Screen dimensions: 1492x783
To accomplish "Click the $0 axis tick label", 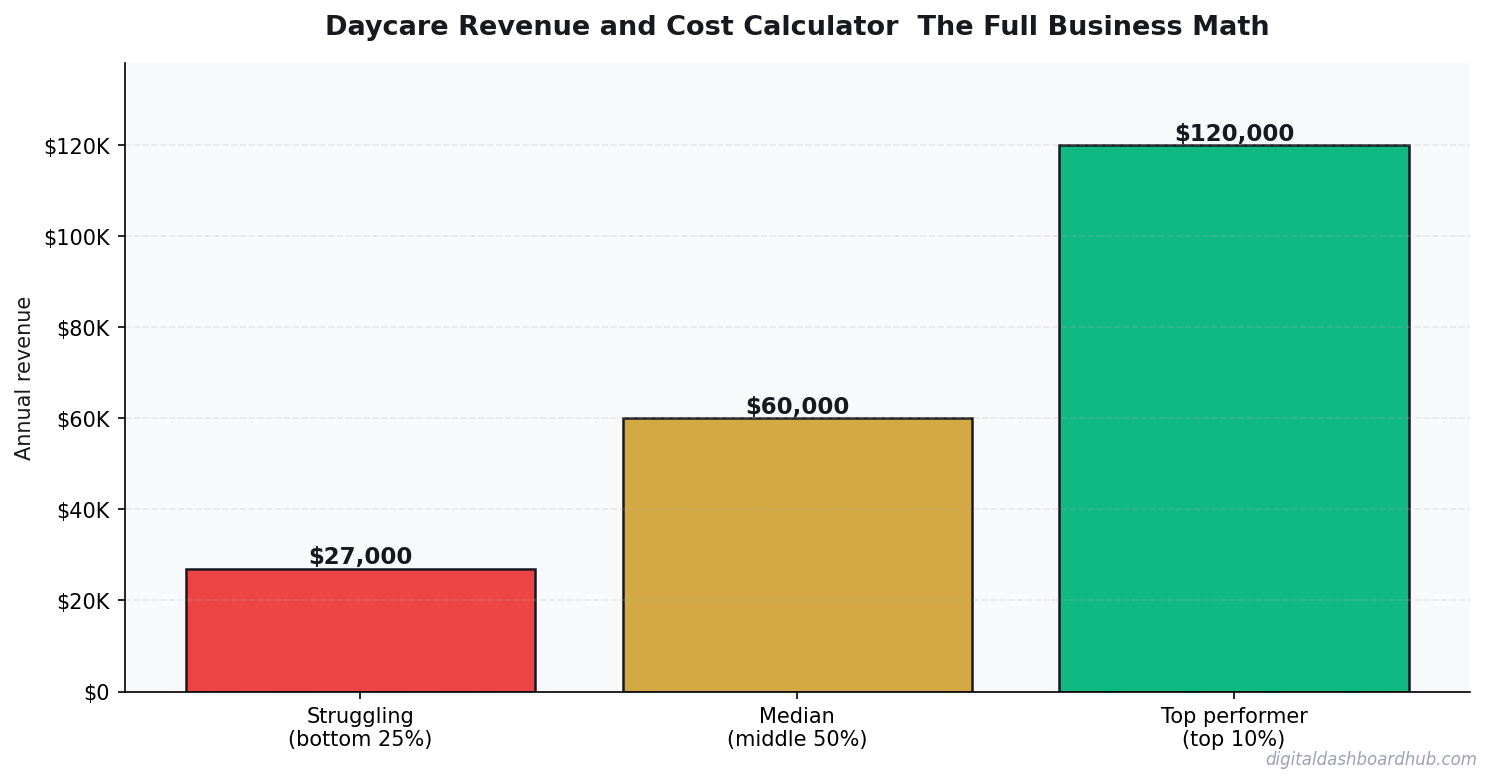I will (97, 692).
